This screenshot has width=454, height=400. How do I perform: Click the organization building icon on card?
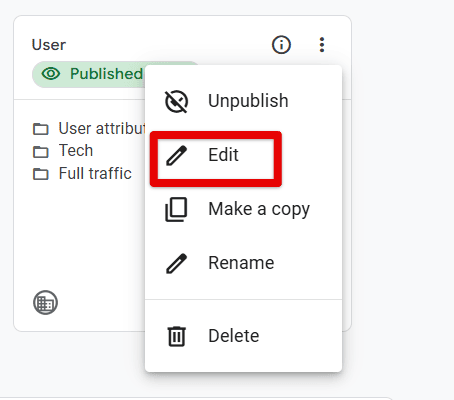pos(45,302)
